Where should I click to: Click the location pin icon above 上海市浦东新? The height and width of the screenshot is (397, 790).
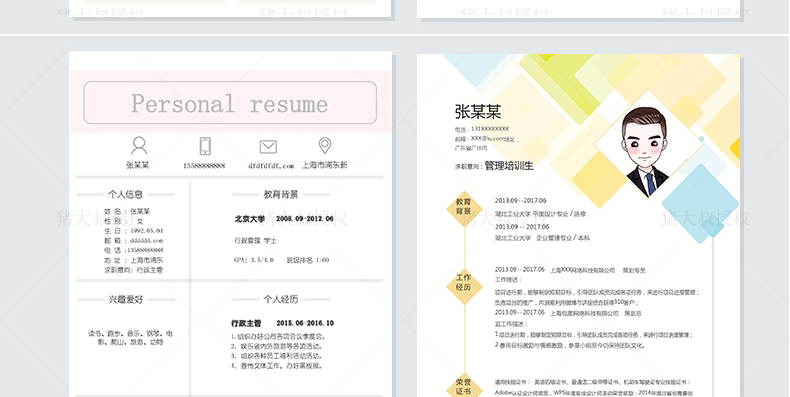coord(325,146)
